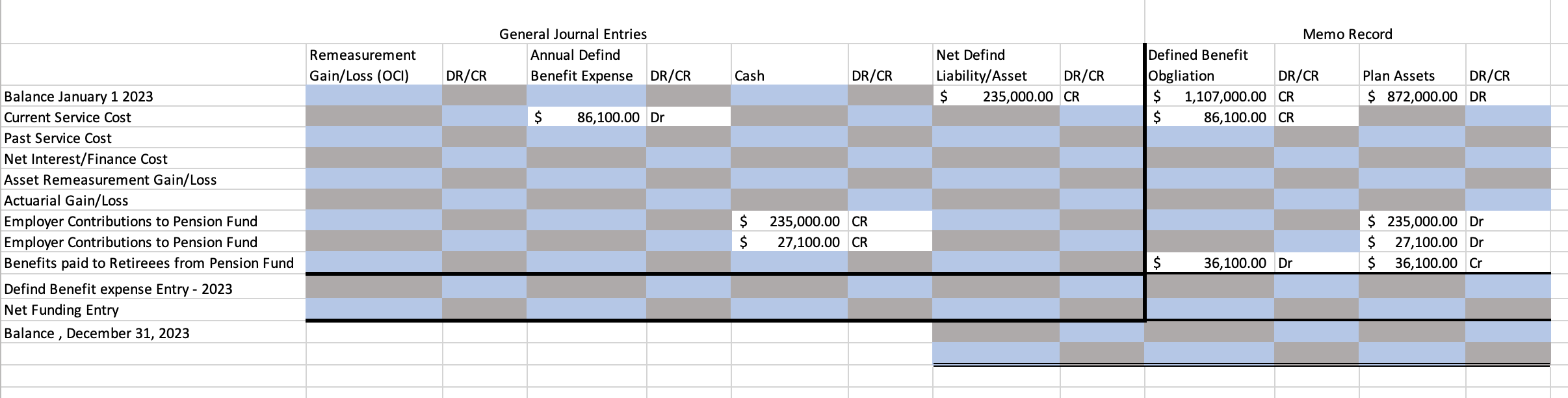Select the Balance January 1 2023 row label
The width and height of the screenshot is (1568, 398).
click(x=79, y=96)
